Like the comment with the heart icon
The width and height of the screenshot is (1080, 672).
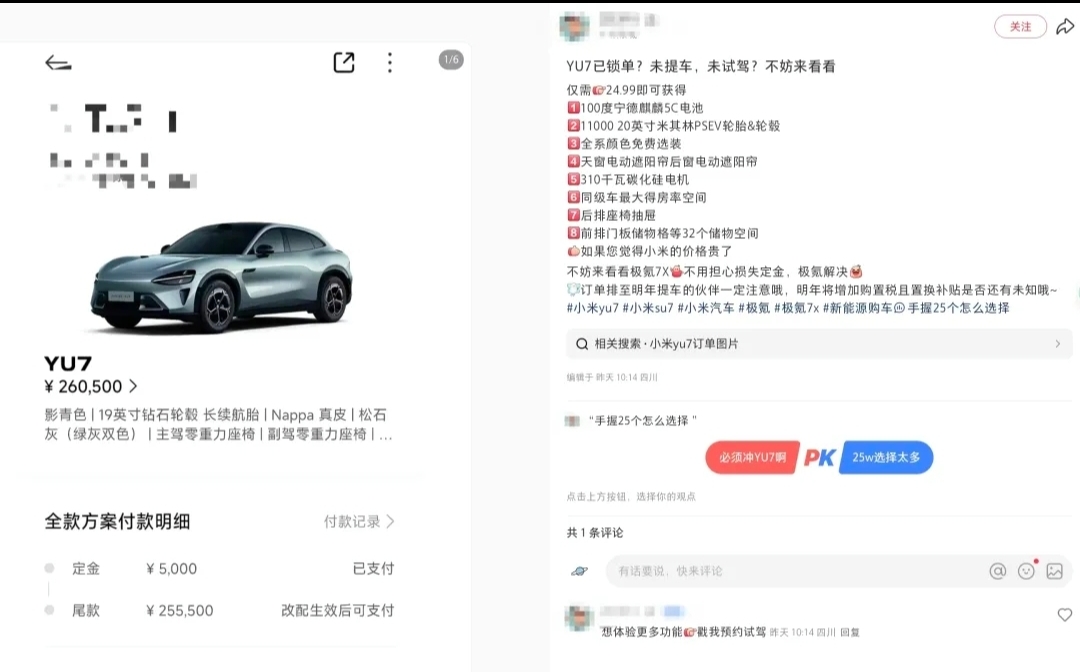1065,615
